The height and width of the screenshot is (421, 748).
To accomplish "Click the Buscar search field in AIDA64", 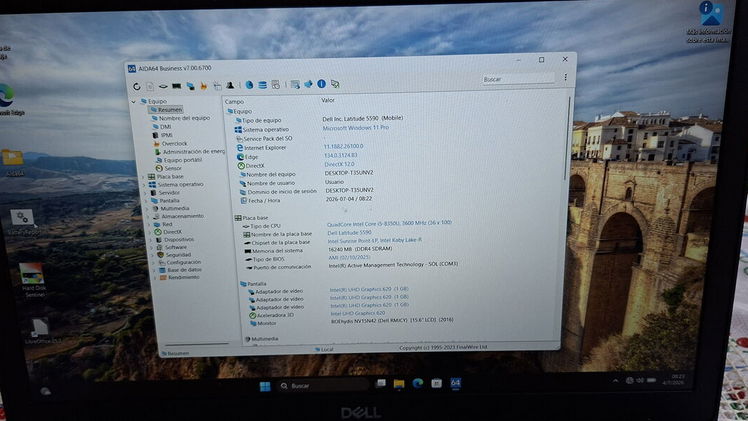I will pyautogui.click(x=518, y=79).
